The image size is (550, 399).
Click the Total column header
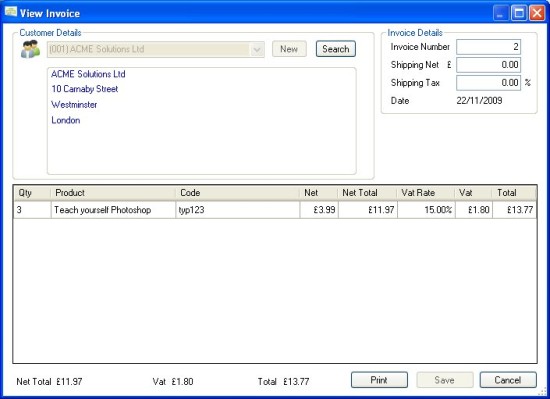(x=514, y=193)
